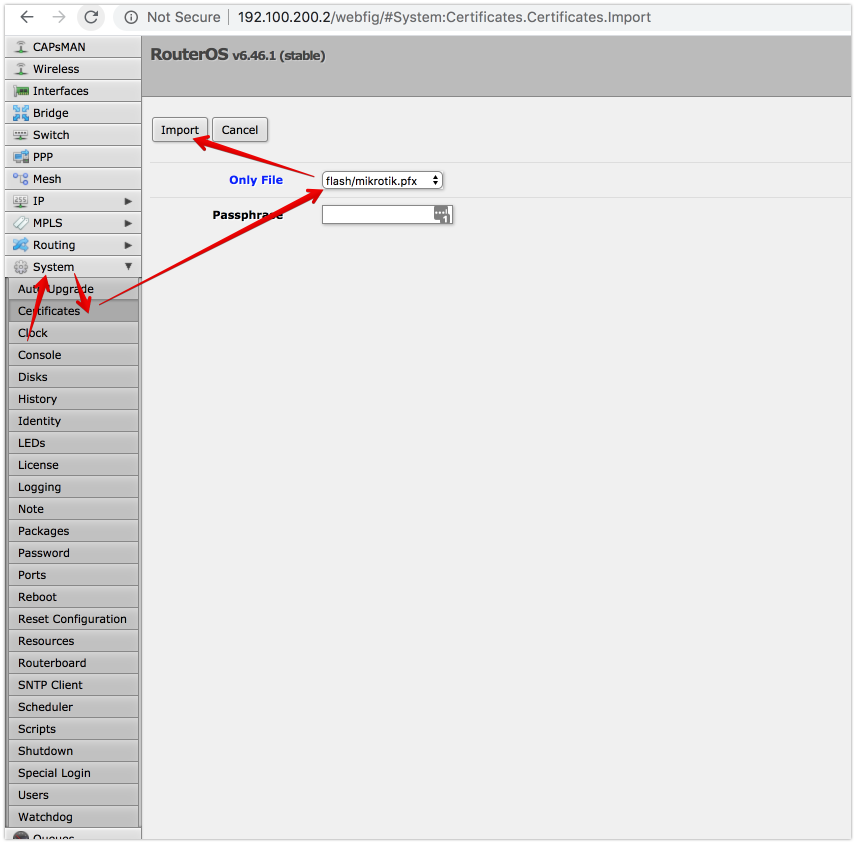Click the Interfaces icon
The image size is (856, 844).
[21, 91]
